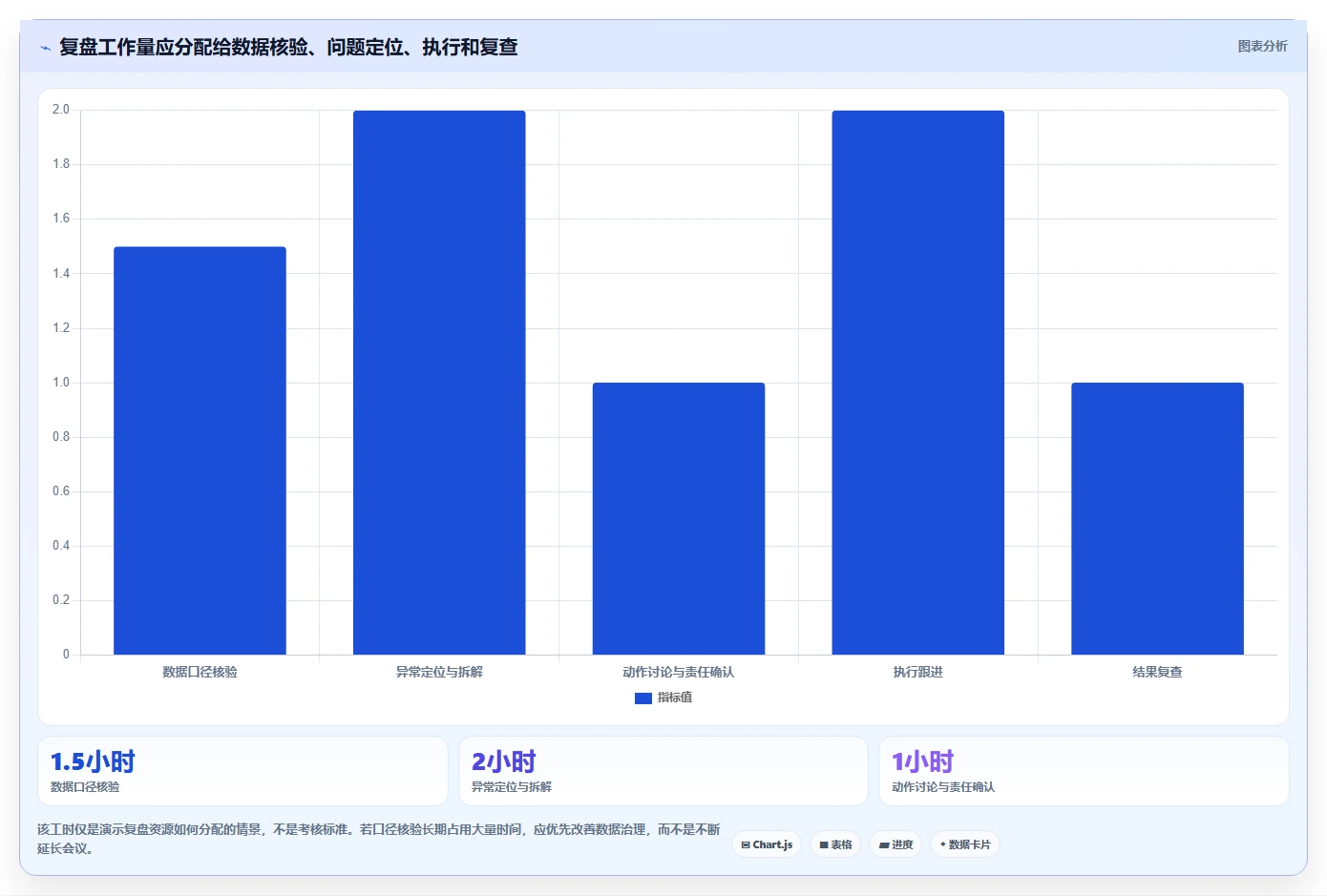
Task: Click the 异常定位与拆解 caption under 2小时
Action: pyautogui.click(x=512, y=787)
